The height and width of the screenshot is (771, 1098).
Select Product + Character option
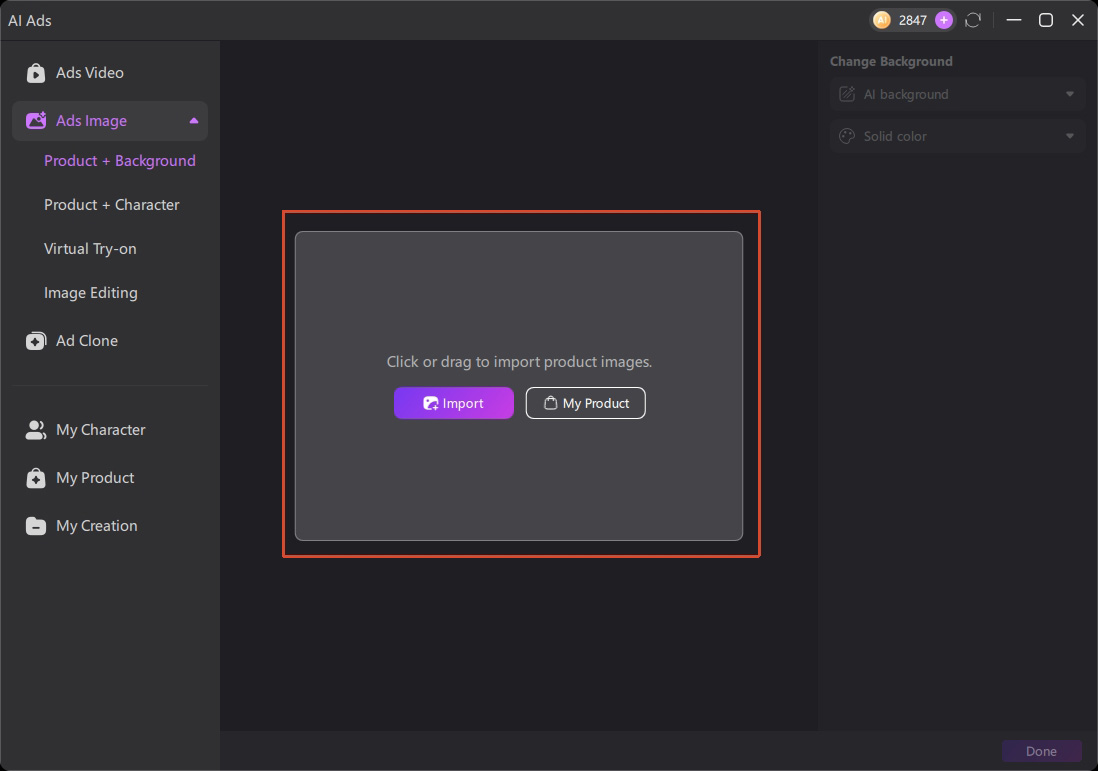tap(111, 204)
